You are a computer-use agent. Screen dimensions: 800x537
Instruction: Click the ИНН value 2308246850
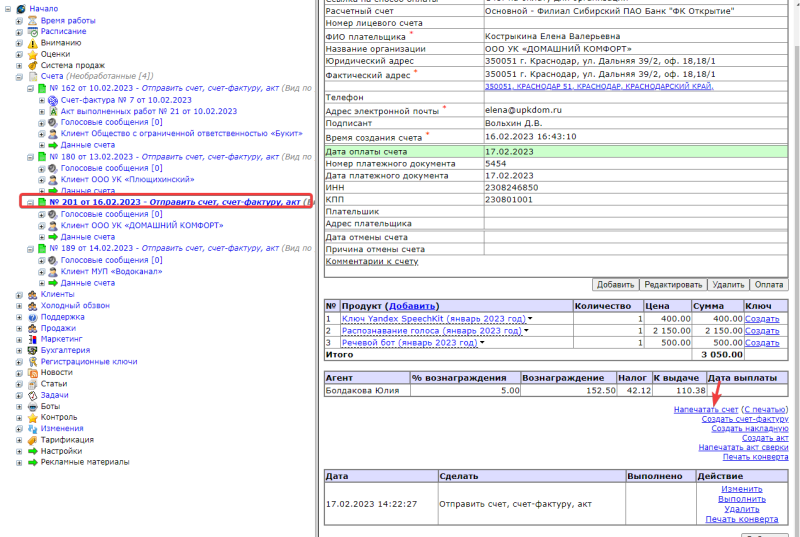[x=511, y=188]
